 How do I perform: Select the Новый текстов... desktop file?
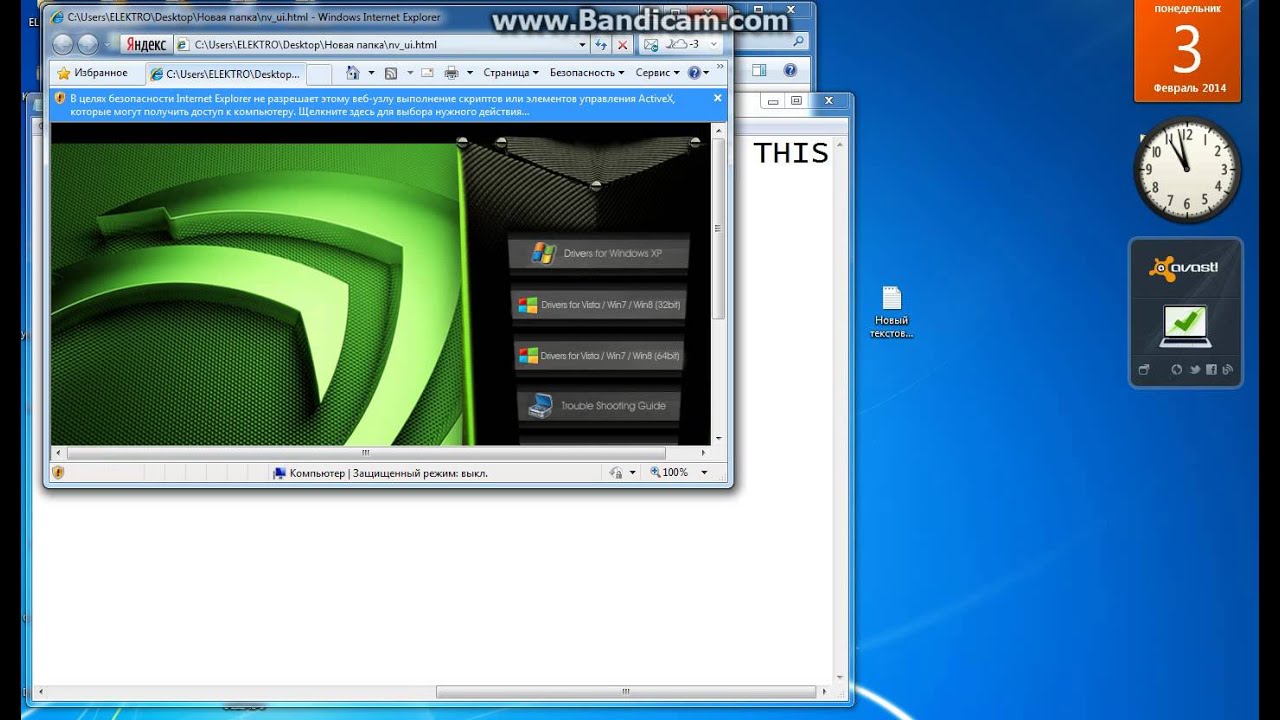891,312
